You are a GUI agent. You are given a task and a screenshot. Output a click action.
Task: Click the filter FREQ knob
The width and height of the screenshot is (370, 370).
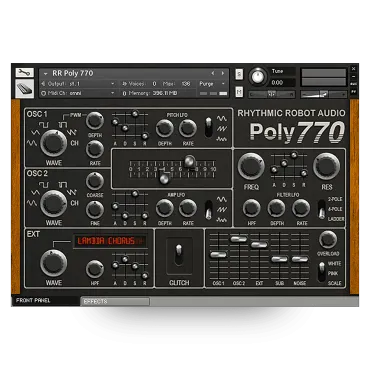click(251, 167)
